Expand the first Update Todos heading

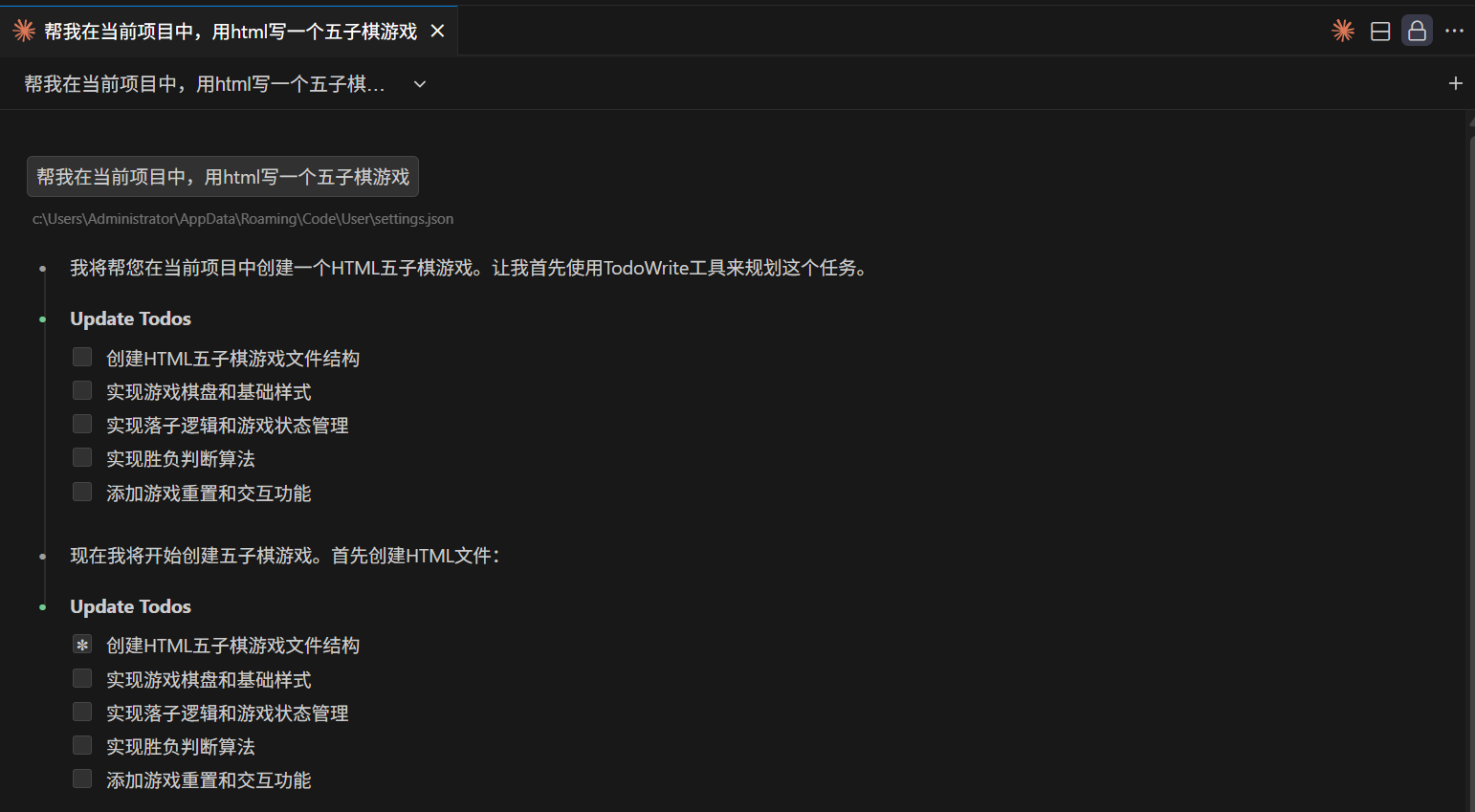tap(130, 318)
